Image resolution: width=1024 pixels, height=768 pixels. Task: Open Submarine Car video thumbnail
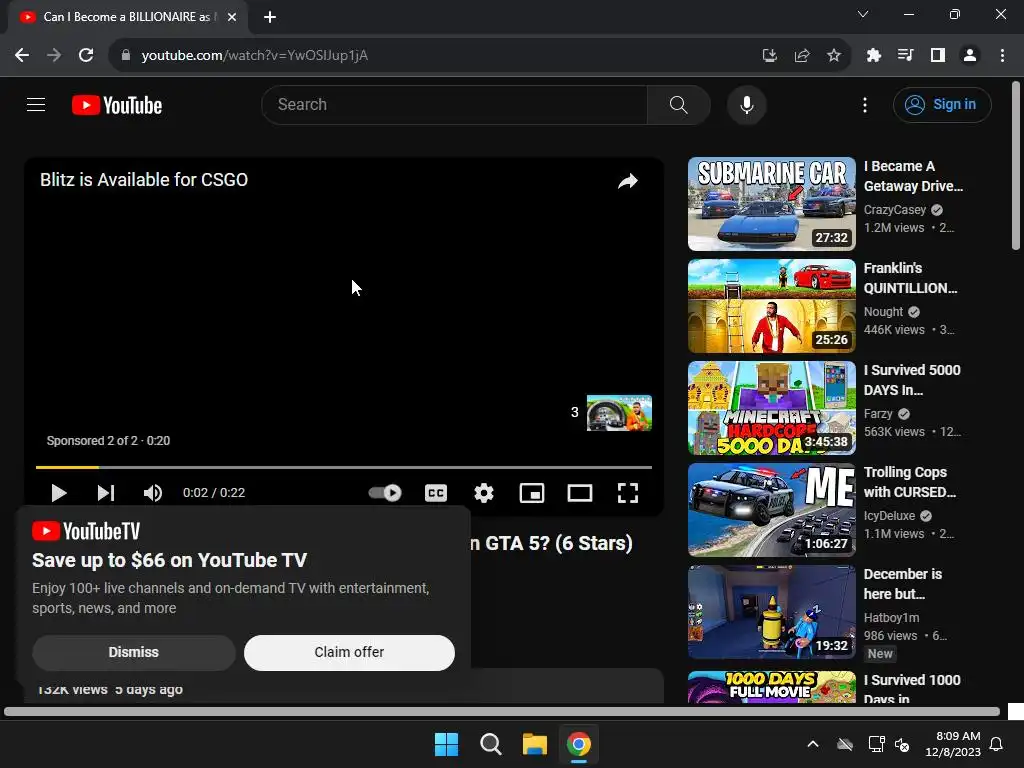pyautogui.click(x=772, y=204)
